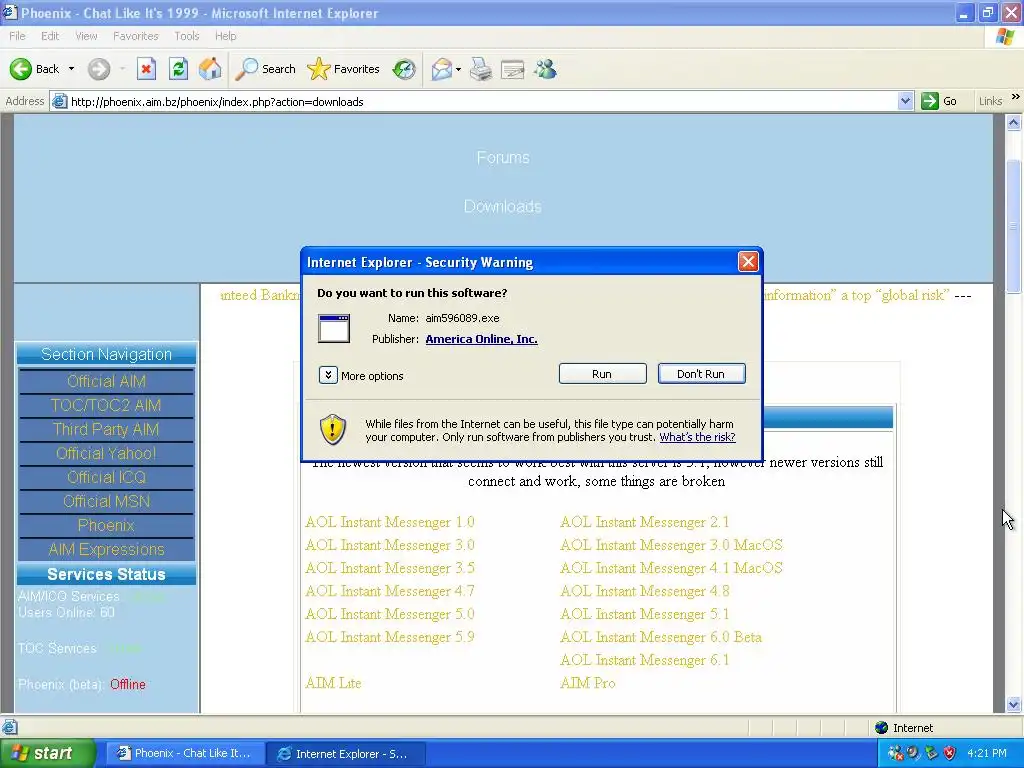Open the History clock icon
The image size is (1024, 768).
[404, 69]
